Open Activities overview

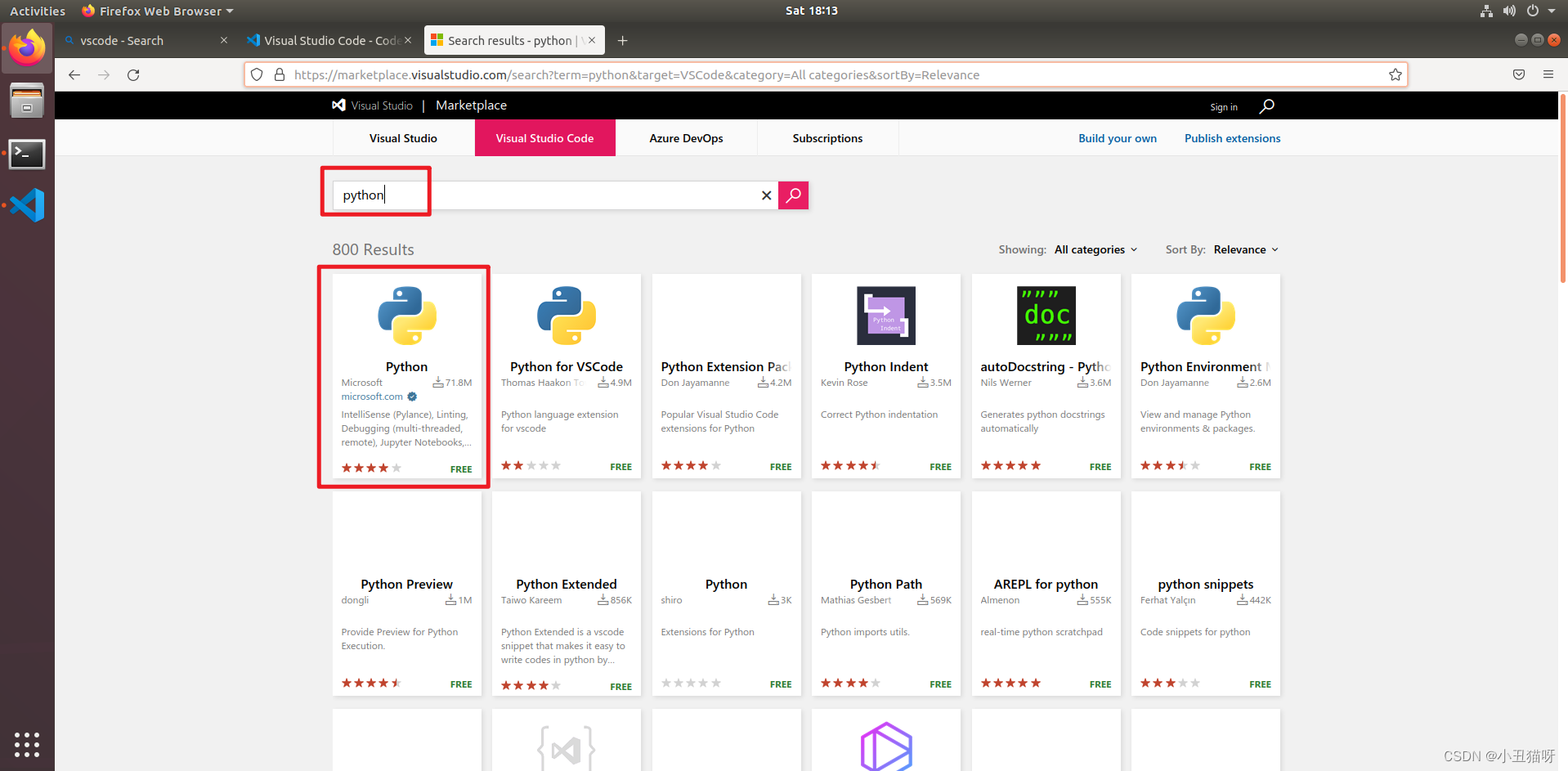[38, 11]
